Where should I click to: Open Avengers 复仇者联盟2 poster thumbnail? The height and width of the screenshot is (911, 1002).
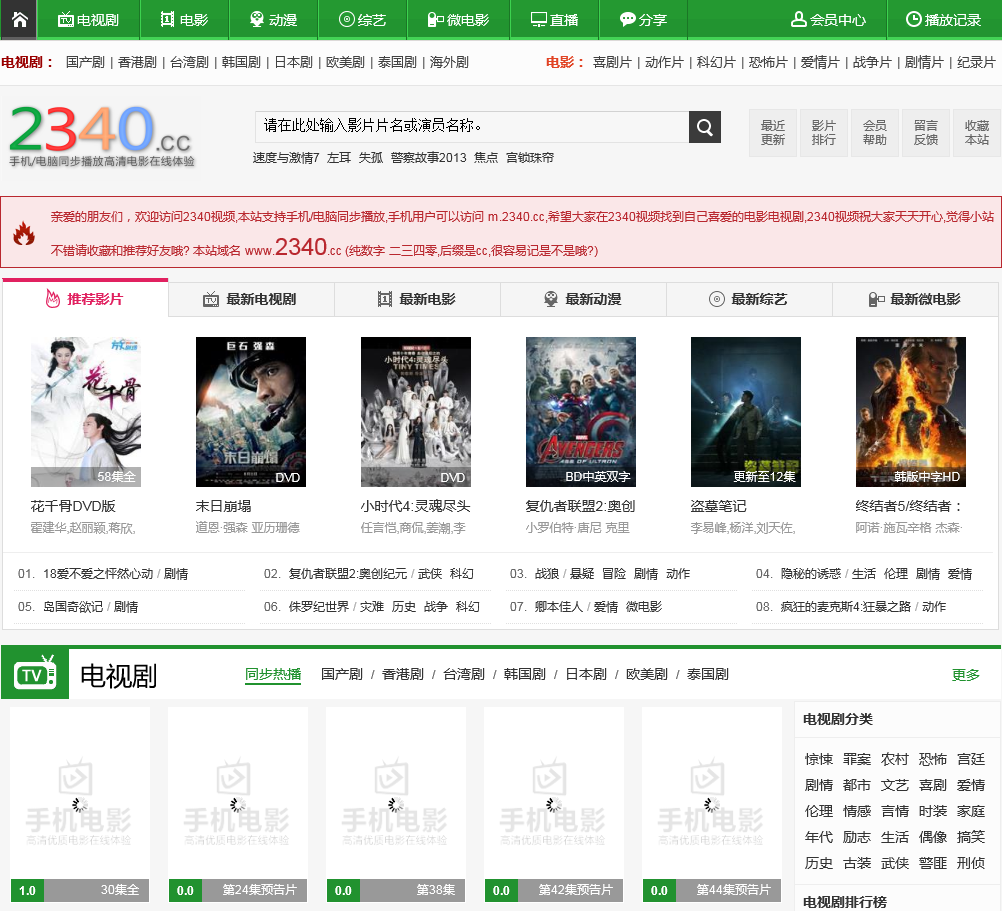[581, 412]
